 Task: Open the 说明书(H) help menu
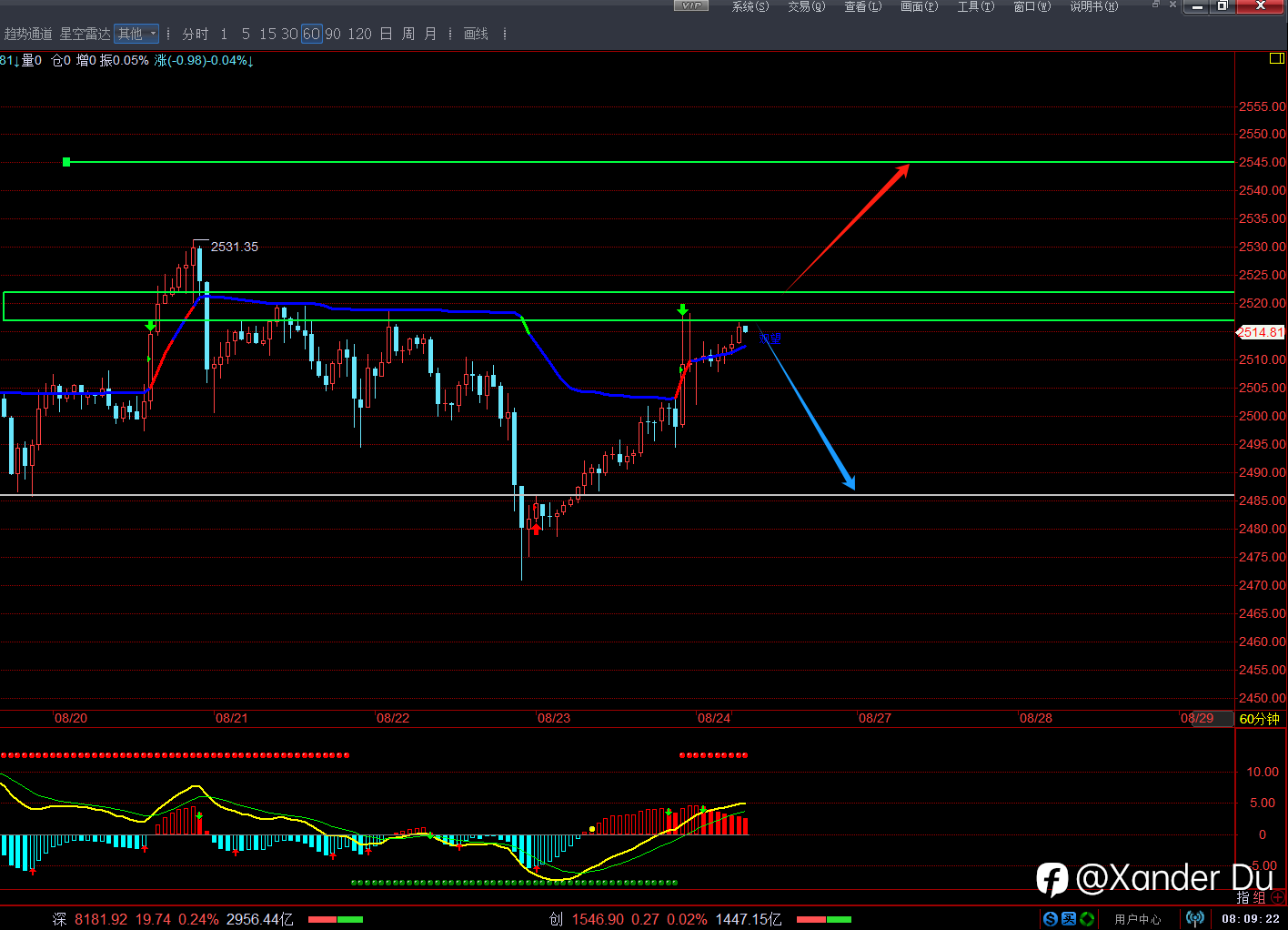pyautogui.click(x=1093, y=6)
